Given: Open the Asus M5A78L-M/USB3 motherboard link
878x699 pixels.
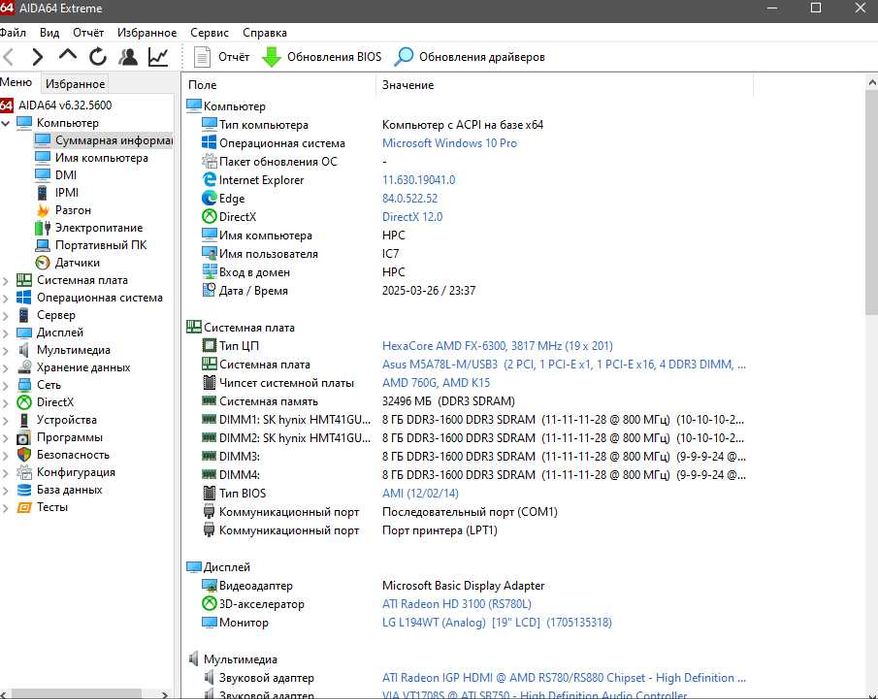Looking at the screenshot, I should pyautogui.click(x=564, y=364).
